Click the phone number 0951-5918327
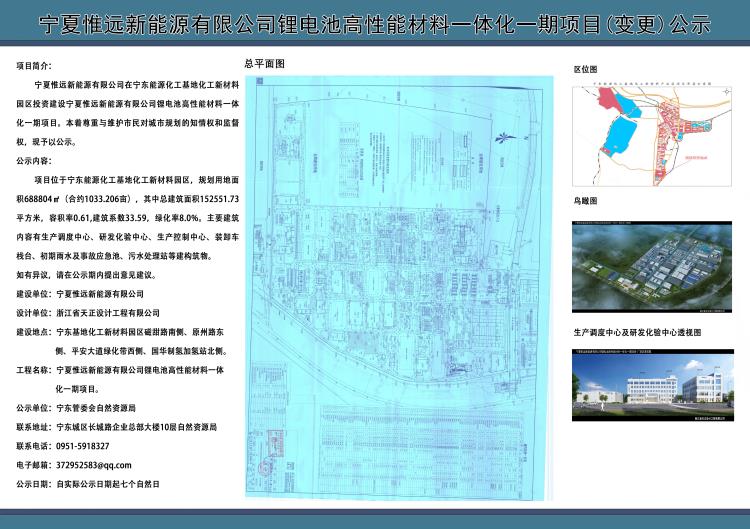 83,446
